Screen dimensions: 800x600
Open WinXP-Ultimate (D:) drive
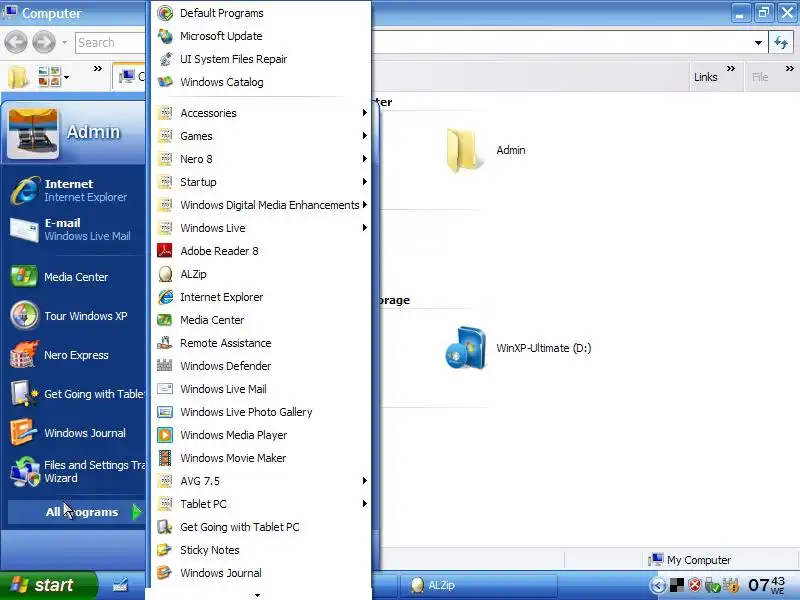click(x=517, y=348)
